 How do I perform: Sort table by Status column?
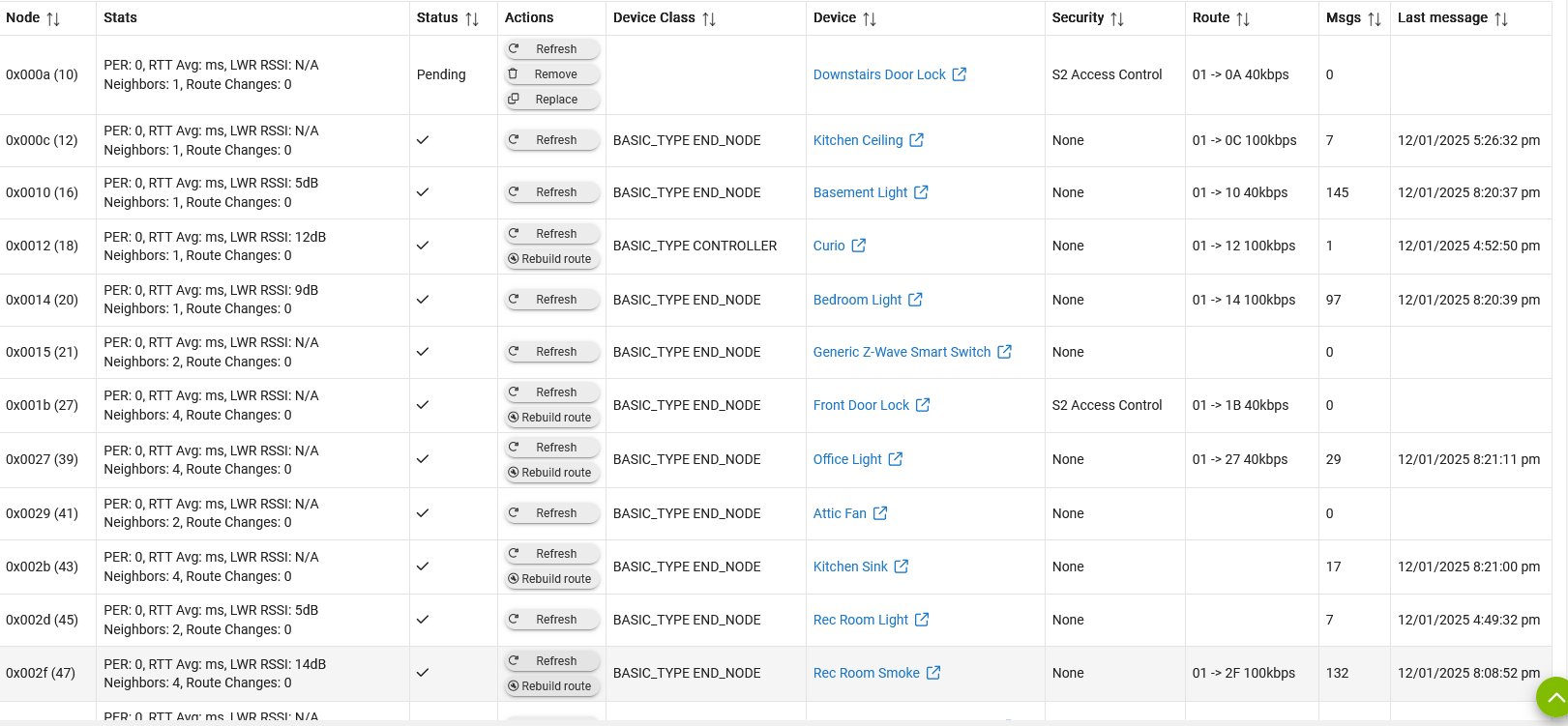click(472, 18)
